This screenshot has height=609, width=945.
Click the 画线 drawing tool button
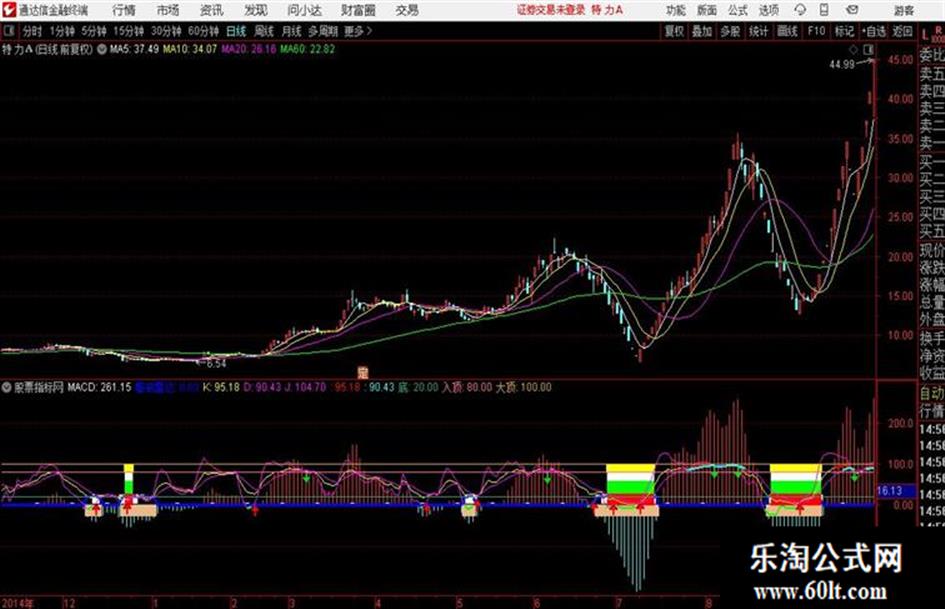click(787, 31)
